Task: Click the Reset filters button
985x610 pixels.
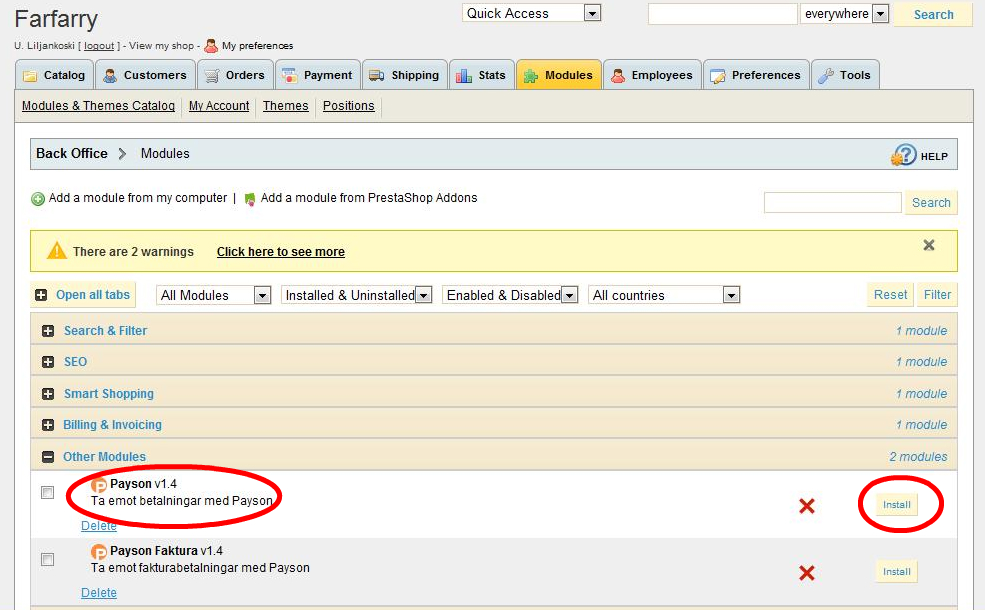Action: (890, 295)
